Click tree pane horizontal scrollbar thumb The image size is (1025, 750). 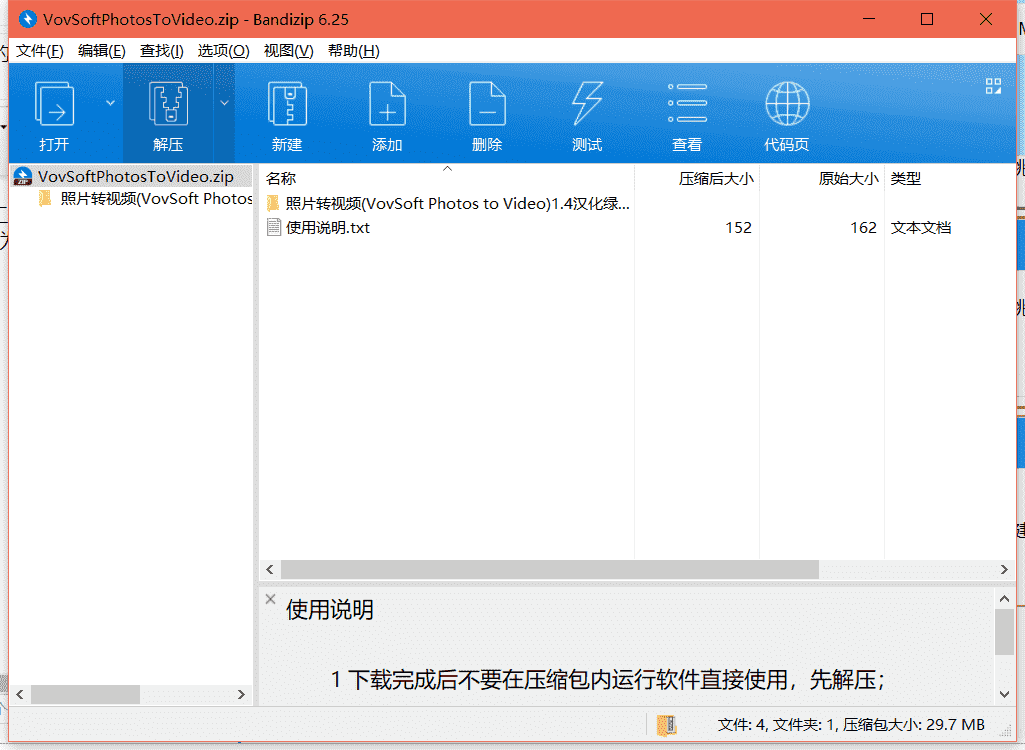click(85, 694)
